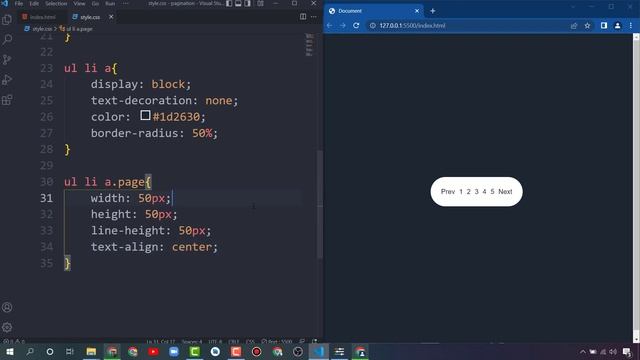This screenshot has width=640, height=360.
Task: Open the Windows Start menu
Action: click(9, 351)
